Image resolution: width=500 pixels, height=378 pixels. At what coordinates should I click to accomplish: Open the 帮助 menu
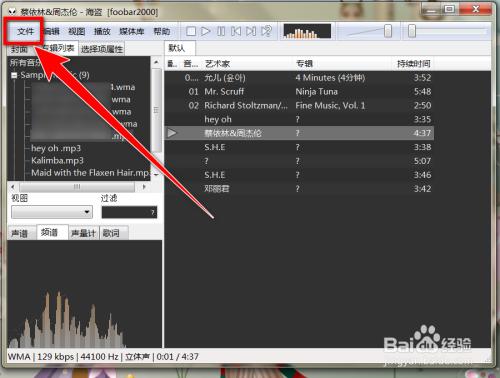(x=162, y=31)
